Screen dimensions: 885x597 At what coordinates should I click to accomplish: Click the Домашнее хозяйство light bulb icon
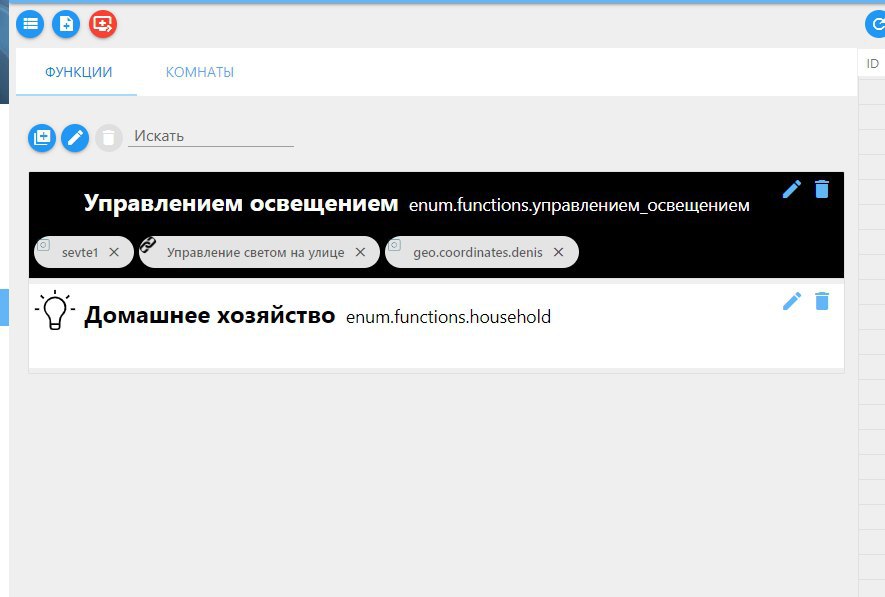[55, 310]
